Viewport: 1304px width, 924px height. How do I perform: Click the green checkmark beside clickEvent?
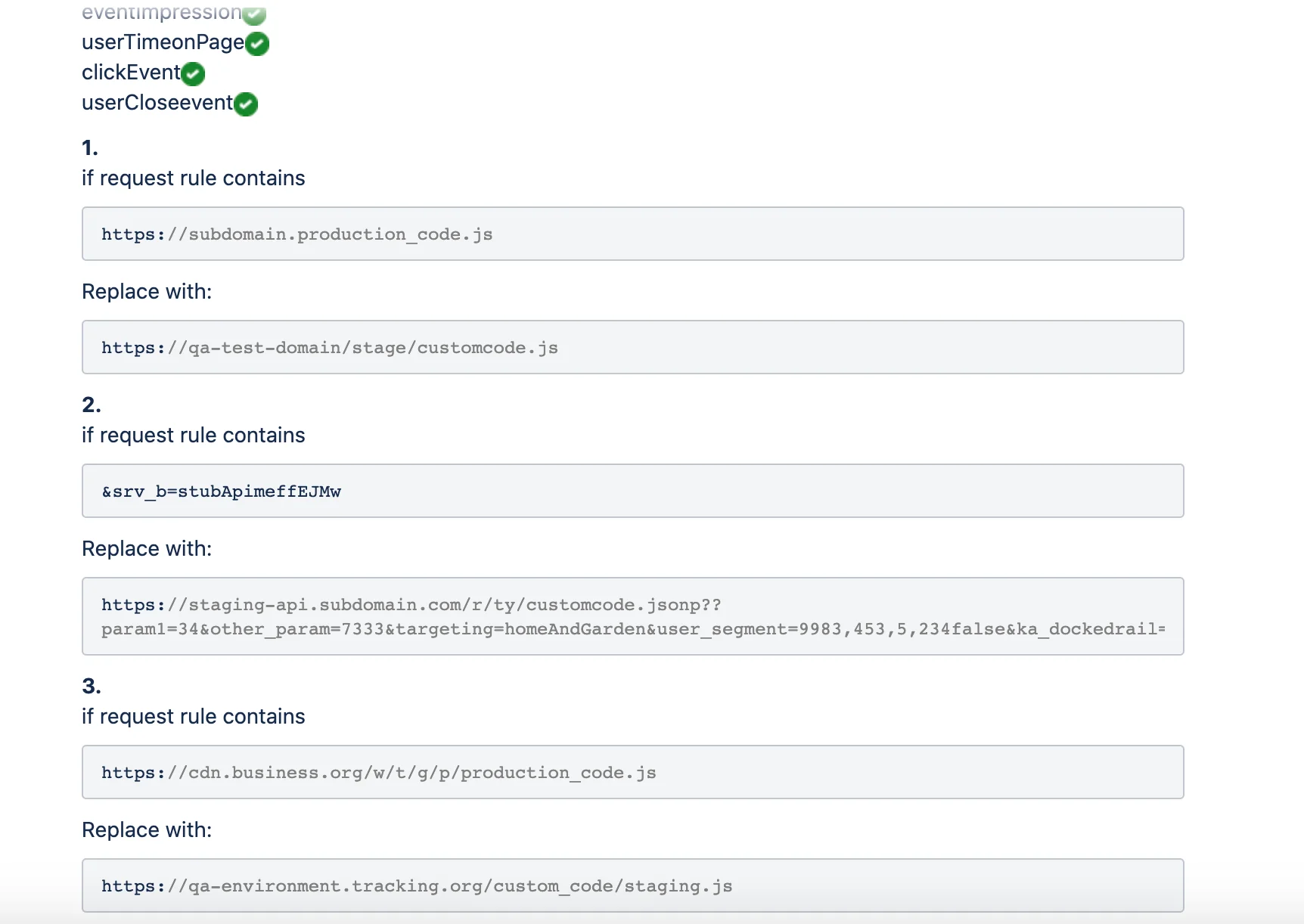(x=193, y=74)
